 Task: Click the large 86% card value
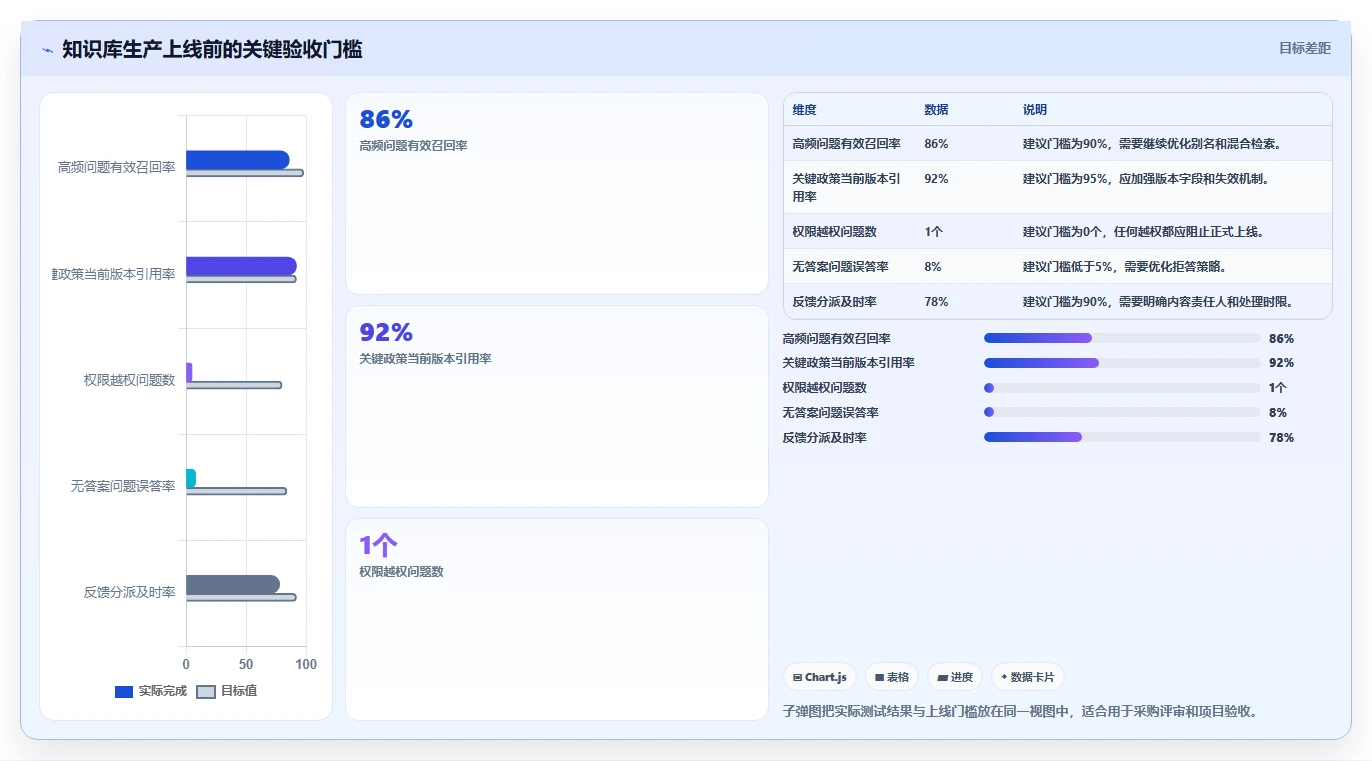pyautogui.click(x=386, y=120)
